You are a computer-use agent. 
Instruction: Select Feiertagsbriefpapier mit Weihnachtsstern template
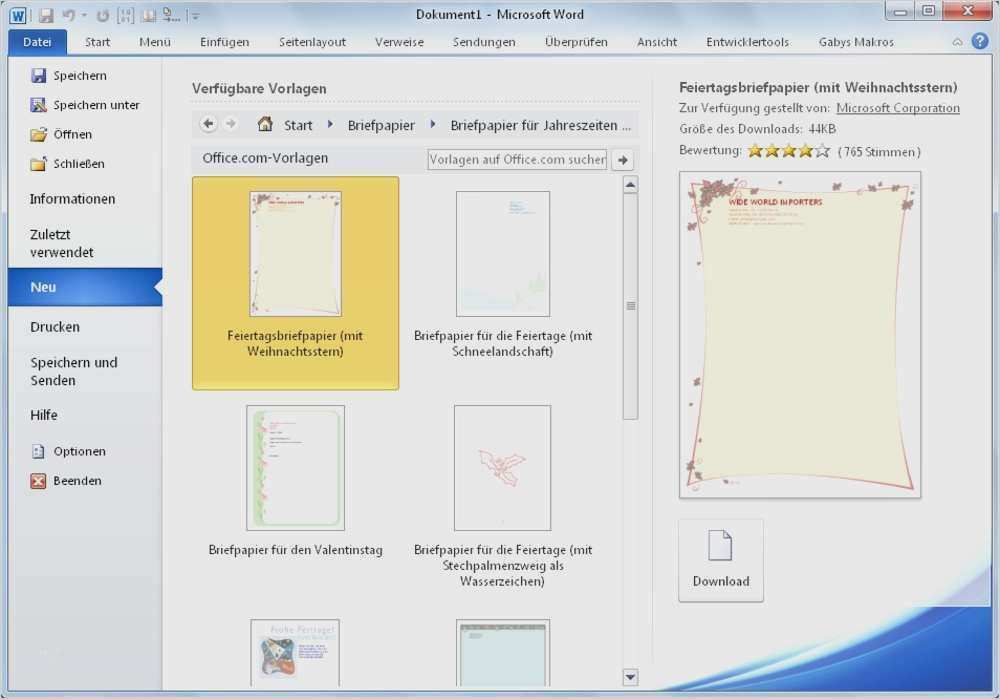[x=295, y=283]
